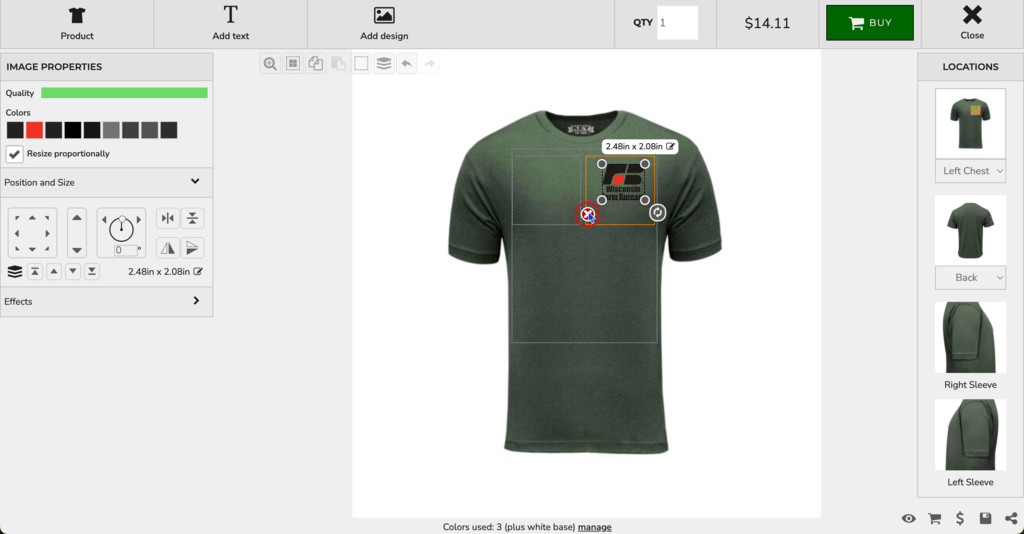This screenshot has height=534, width=1024.
Task: Uncheck Resize proportionally
Action: point(15,154)
